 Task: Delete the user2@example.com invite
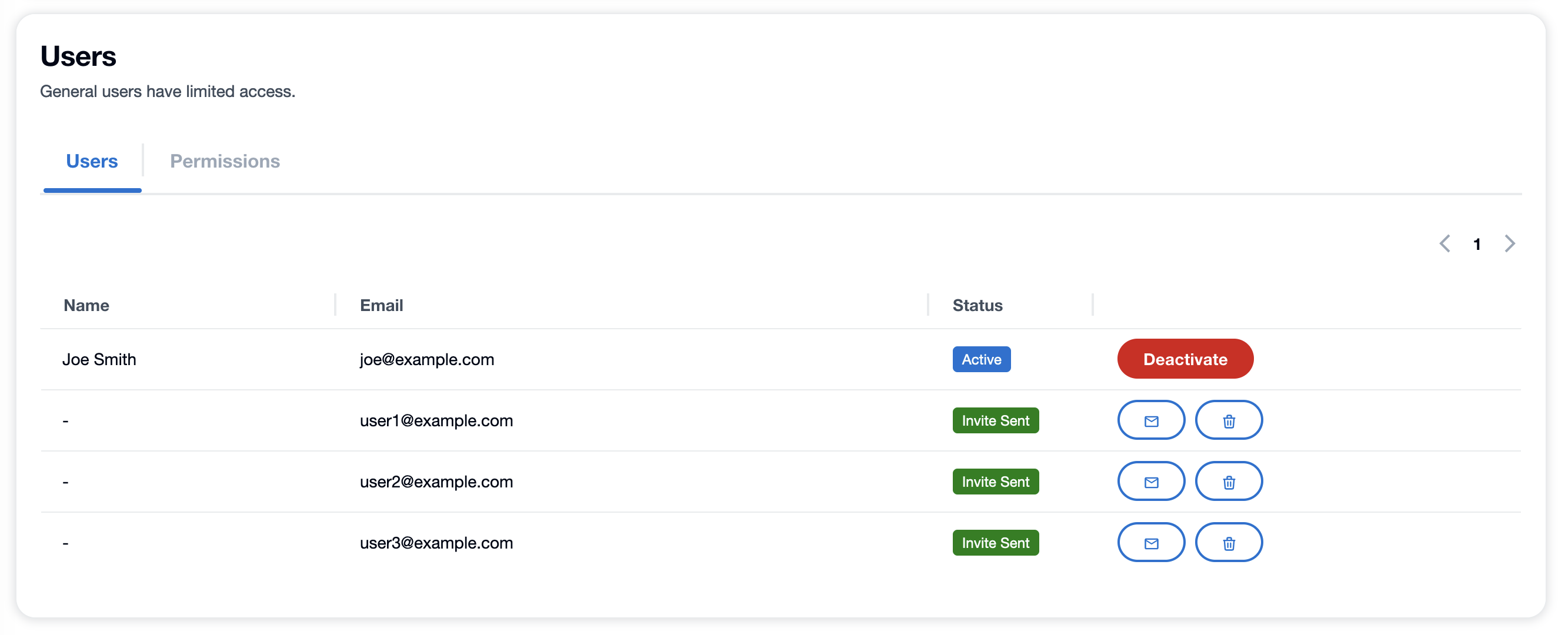pyautogui.click(x=1229, y=482)
